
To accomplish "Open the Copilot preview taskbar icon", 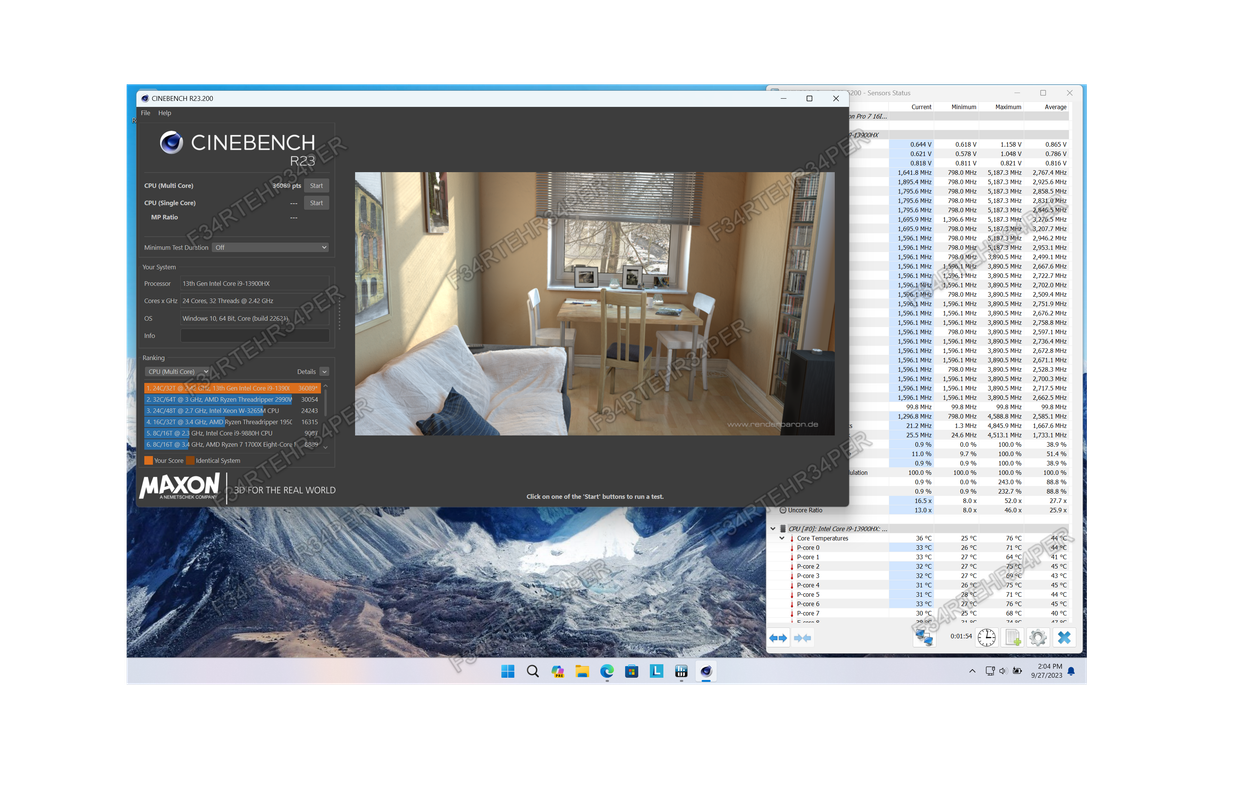I will [x=558, y=671].
